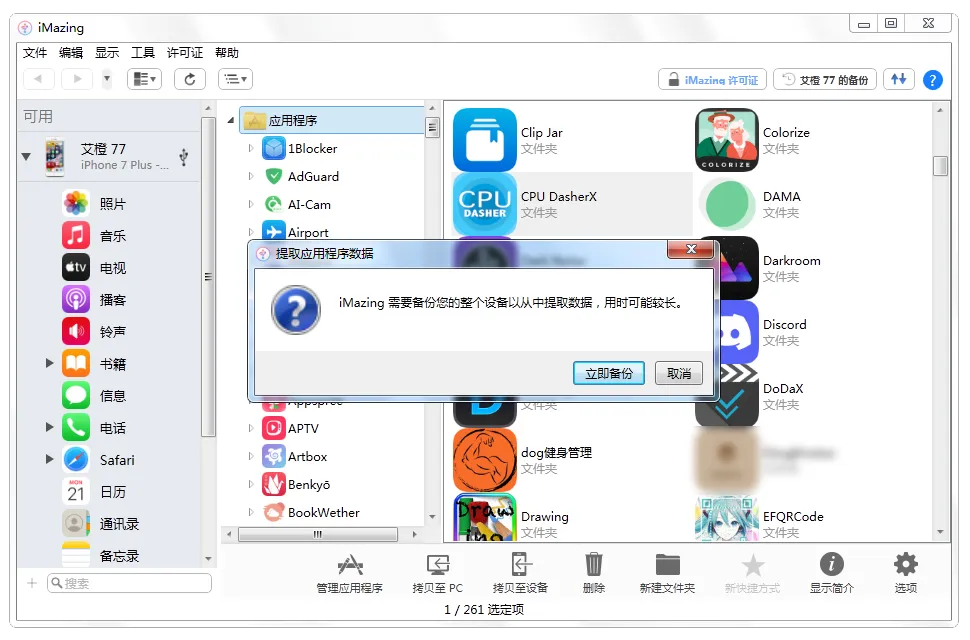Screen dimensions: 970x640
Task: Close the 提取应用程序数据 dialog
Action: tap(691, 249)
